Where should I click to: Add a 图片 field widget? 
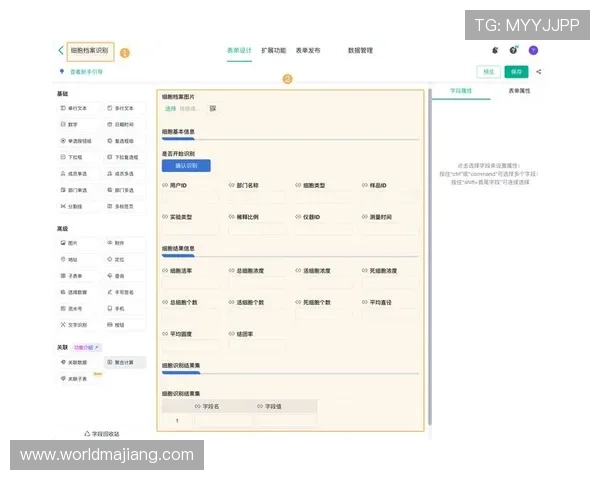click(x=78, y=243)
